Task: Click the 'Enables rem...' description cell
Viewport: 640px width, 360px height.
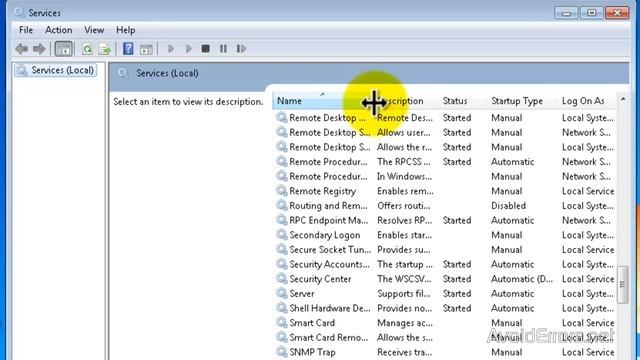Action: click(x=405, y=191)
